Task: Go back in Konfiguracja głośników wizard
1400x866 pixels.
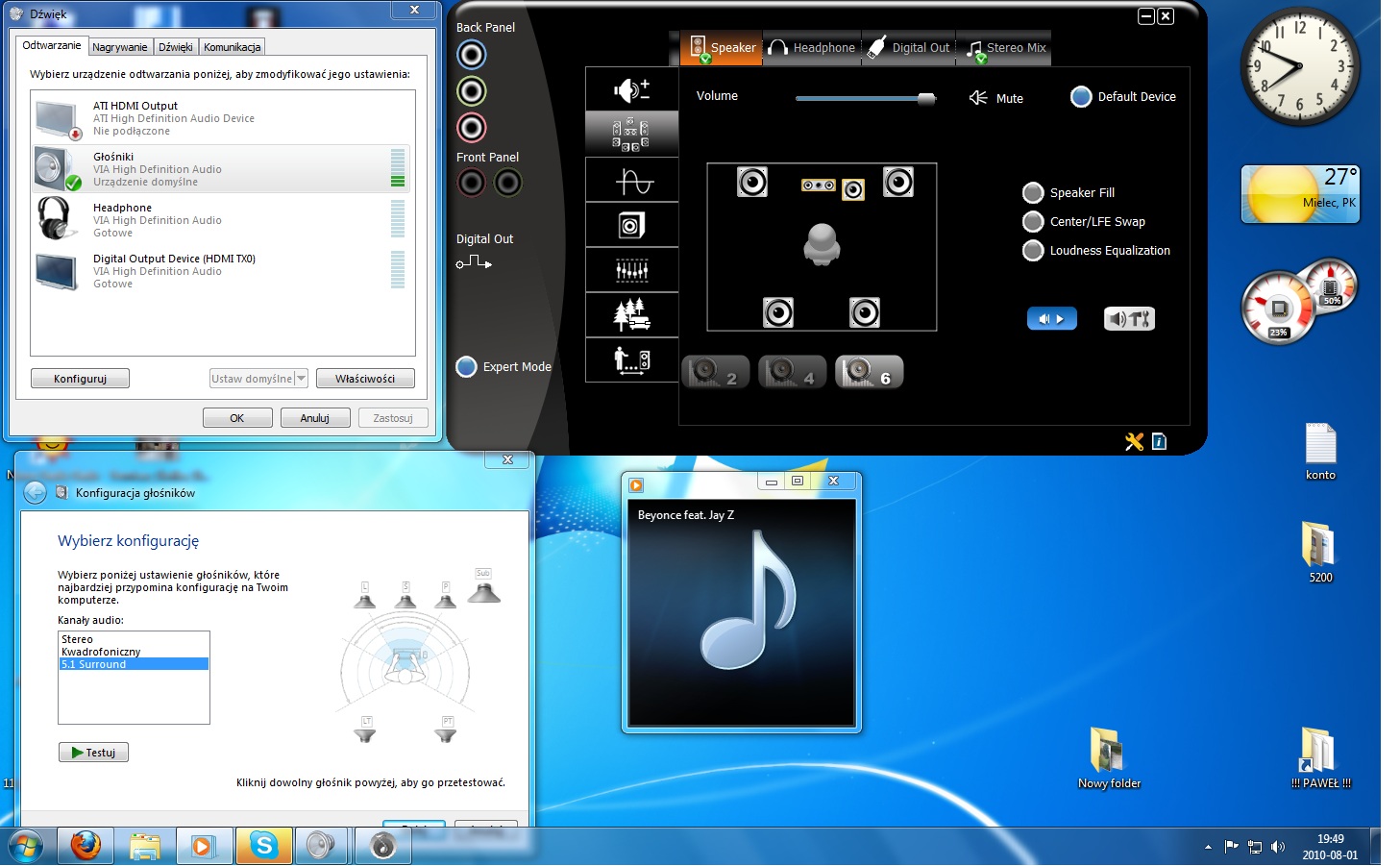Action: click(x=35, y=493)
